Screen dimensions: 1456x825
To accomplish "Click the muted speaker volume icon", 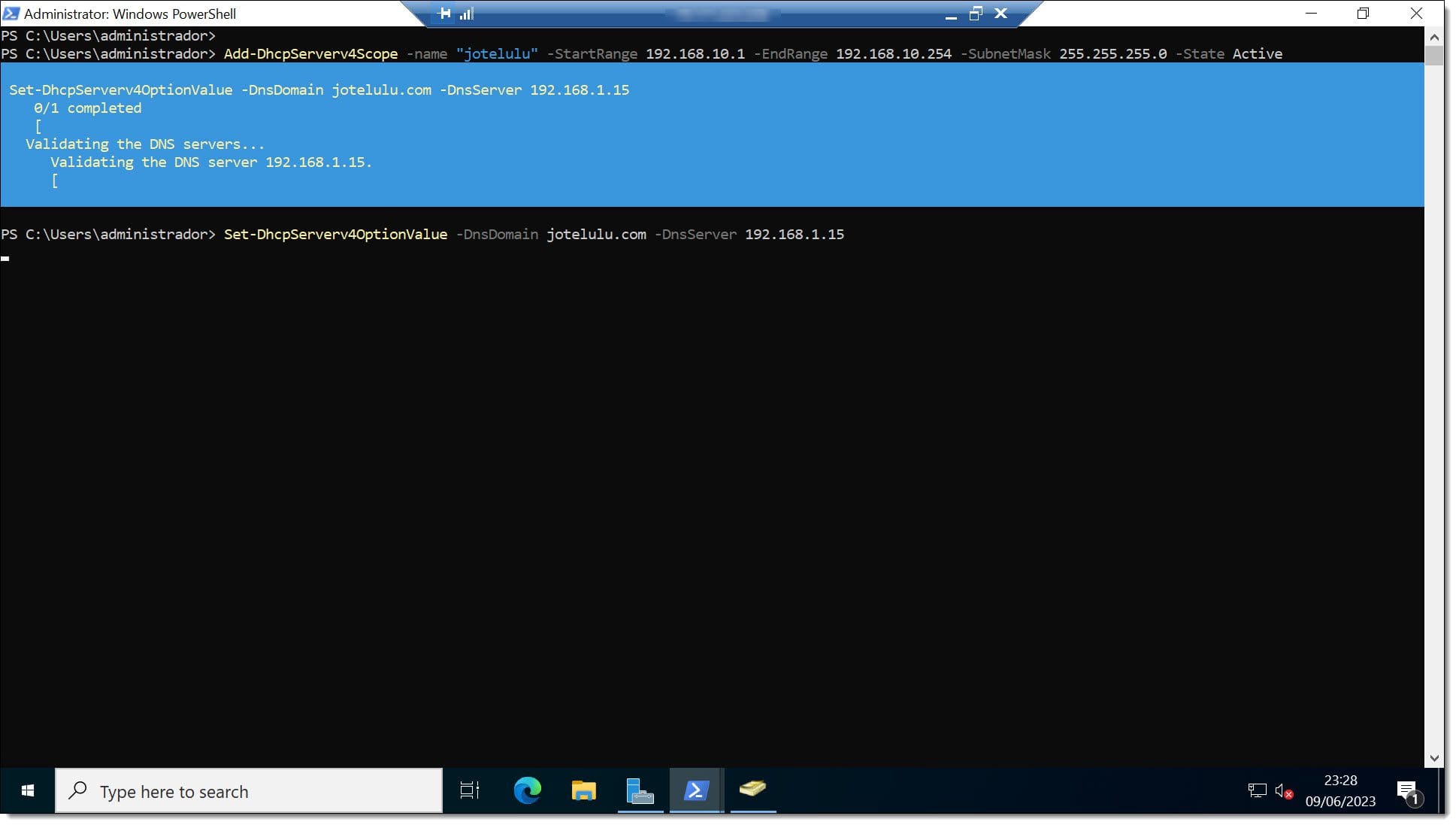I will point(1284,790).
